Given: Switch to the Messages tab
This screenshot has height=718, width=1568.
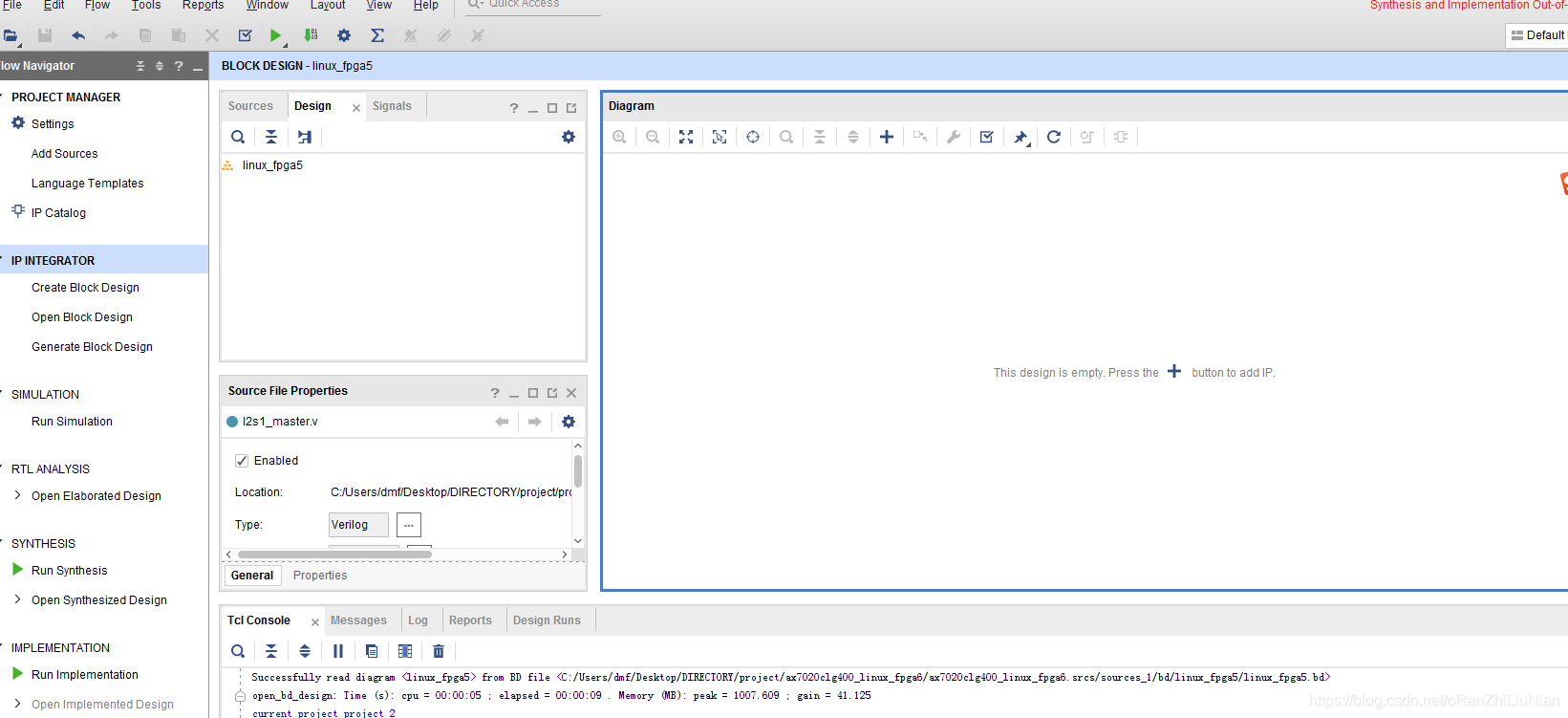Looking at the screenshot, I should click(358, 620).
